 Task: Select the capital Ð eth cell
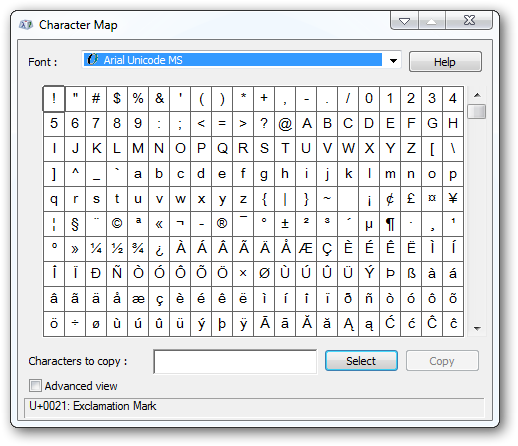[x=96, y=274]
